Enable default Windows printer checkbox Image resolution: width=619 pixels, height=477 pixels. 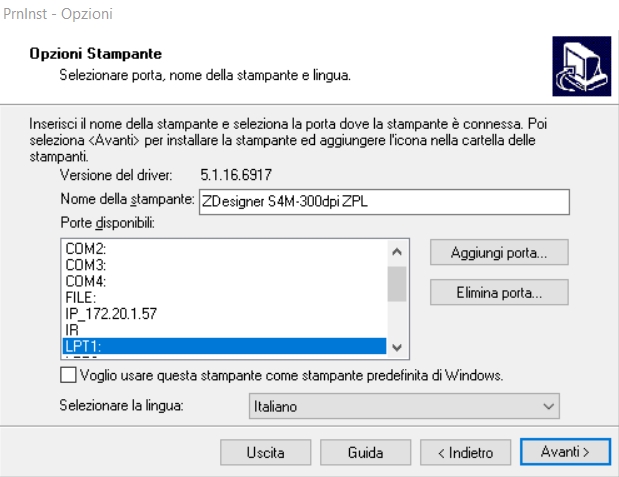pyautogui.click(x=68, y=376)
